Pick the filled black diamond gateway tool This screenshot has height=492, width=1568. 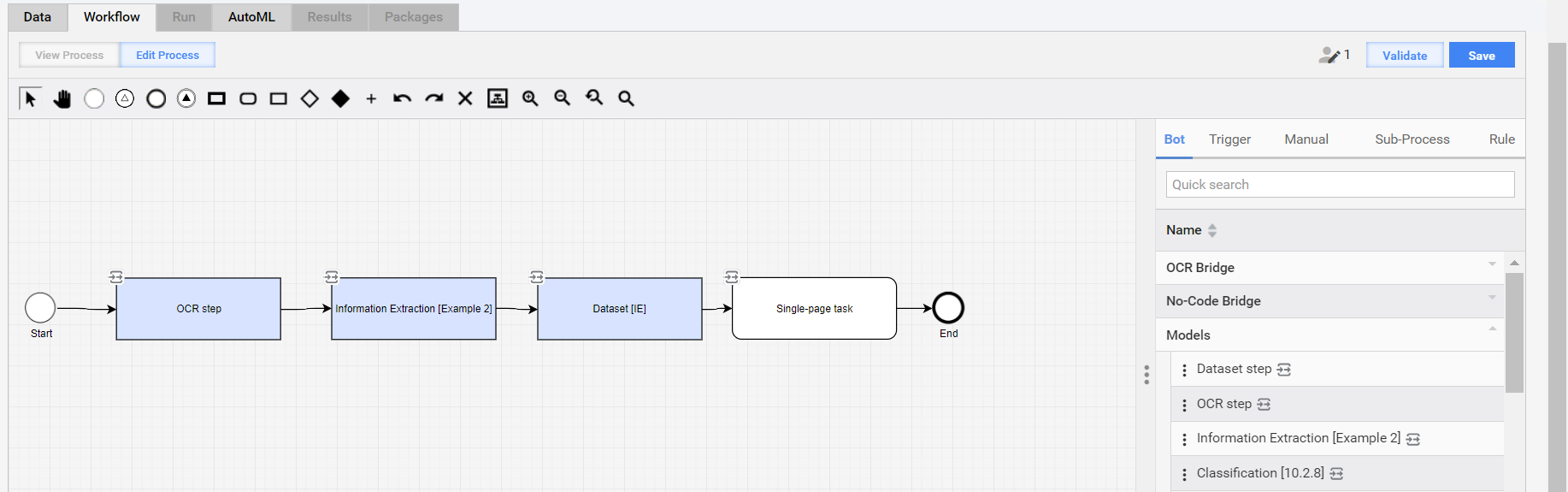coord(340,98)
